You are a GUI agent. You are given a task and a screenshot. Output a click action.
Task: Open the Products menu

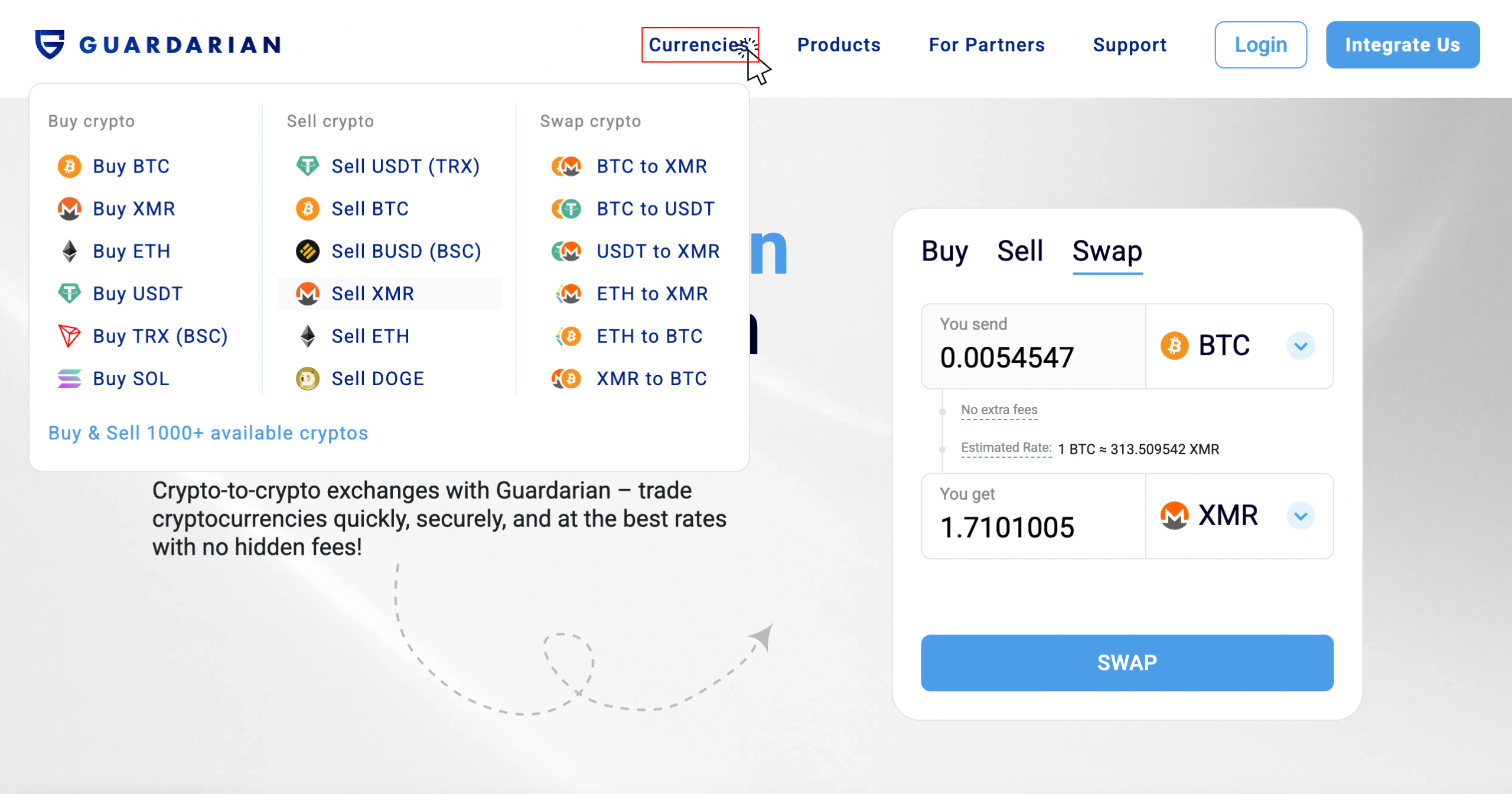pos(839,45)
